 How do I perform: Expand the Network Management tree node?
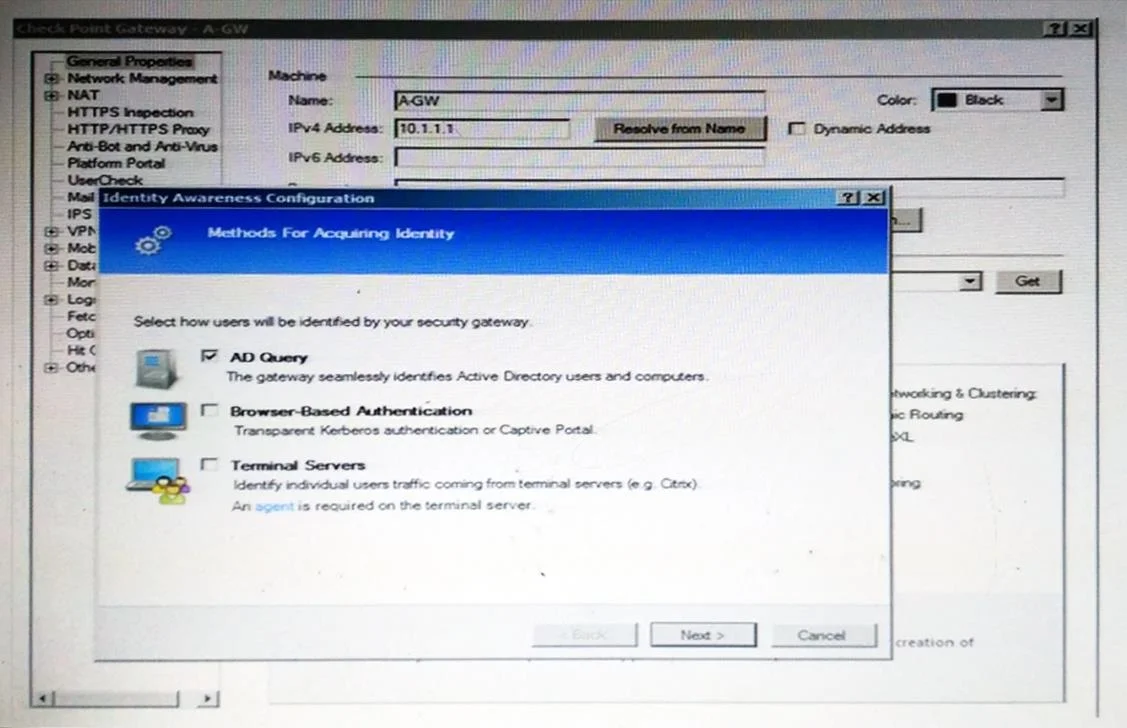click(51, 78)
